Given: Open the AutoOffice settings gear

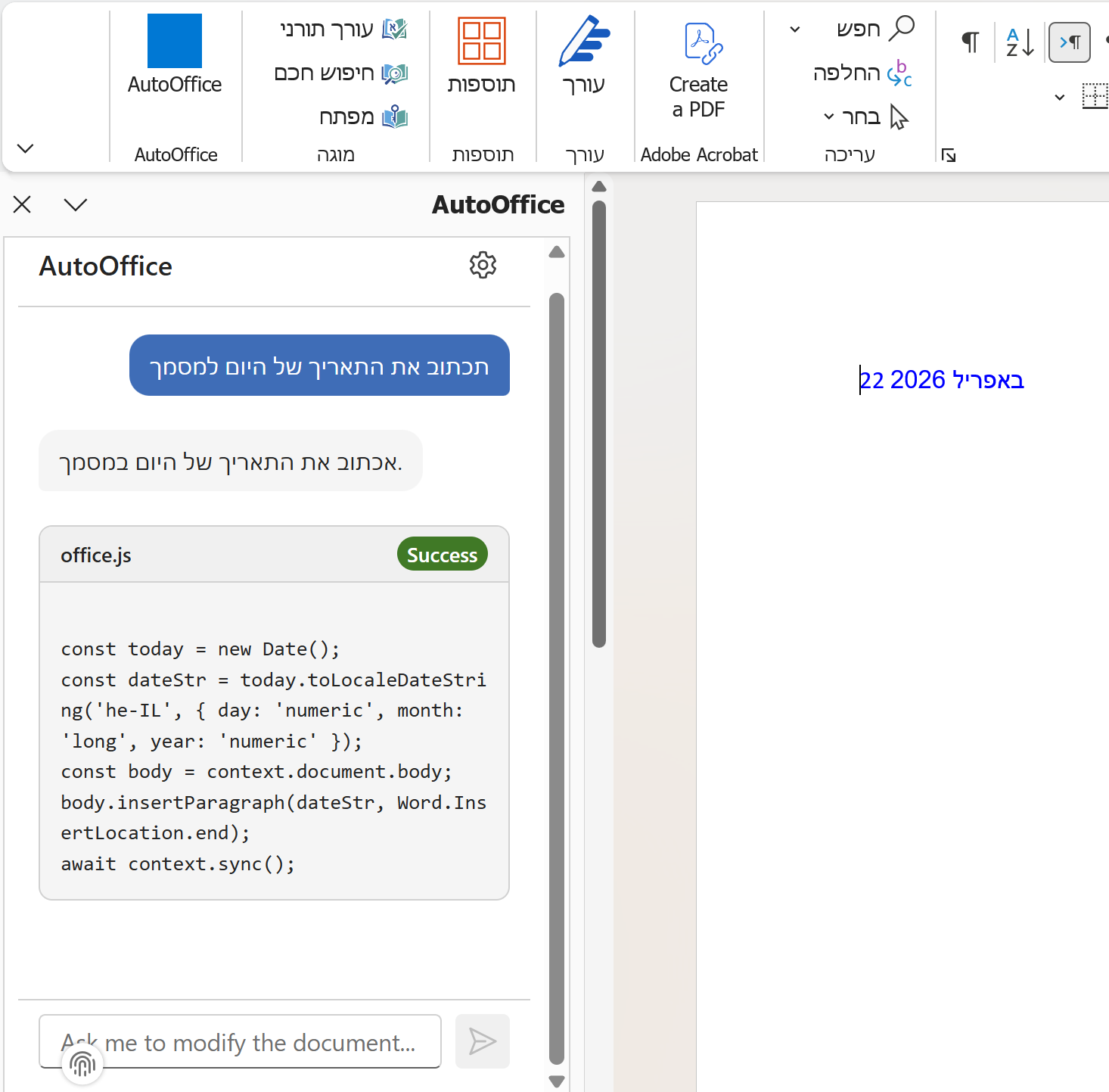Looking at the screenshot, I should [x=483, y=266].
